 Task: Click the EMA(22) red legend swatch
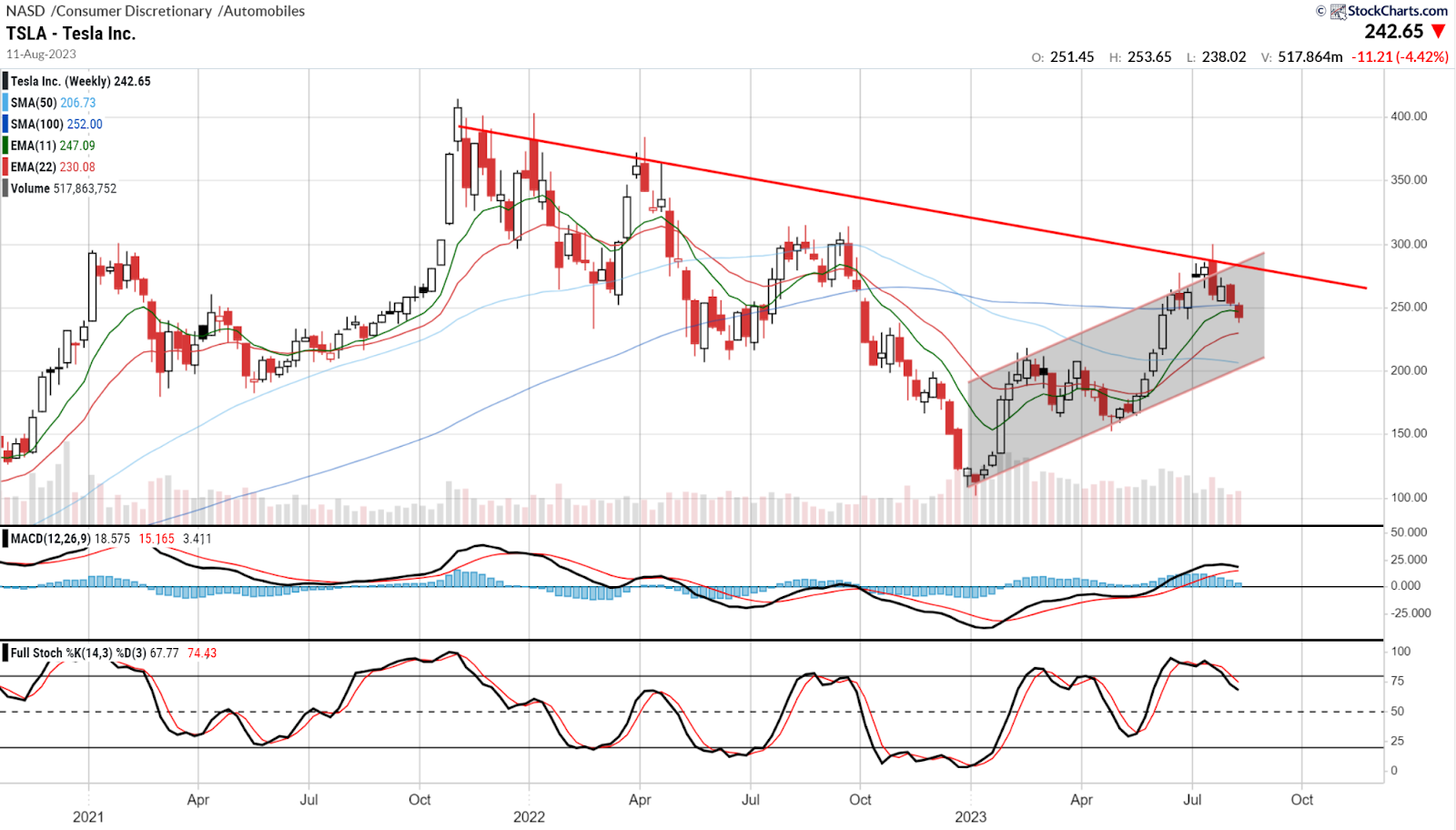click(5, 167)
